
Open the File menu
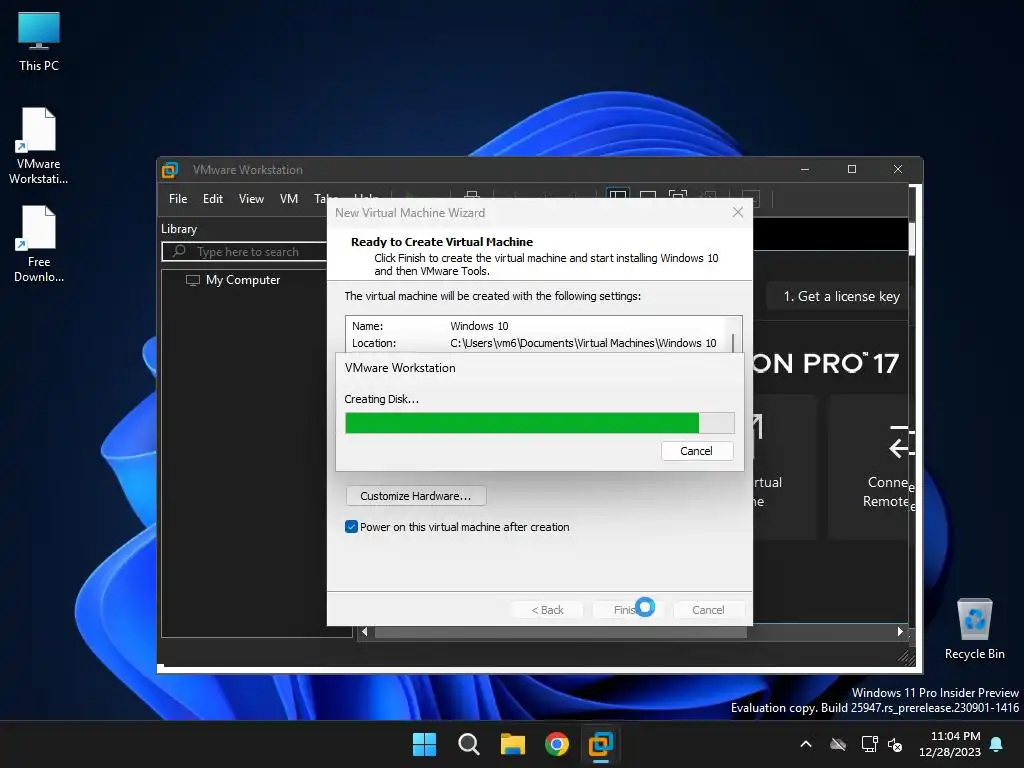pos(178,199)
